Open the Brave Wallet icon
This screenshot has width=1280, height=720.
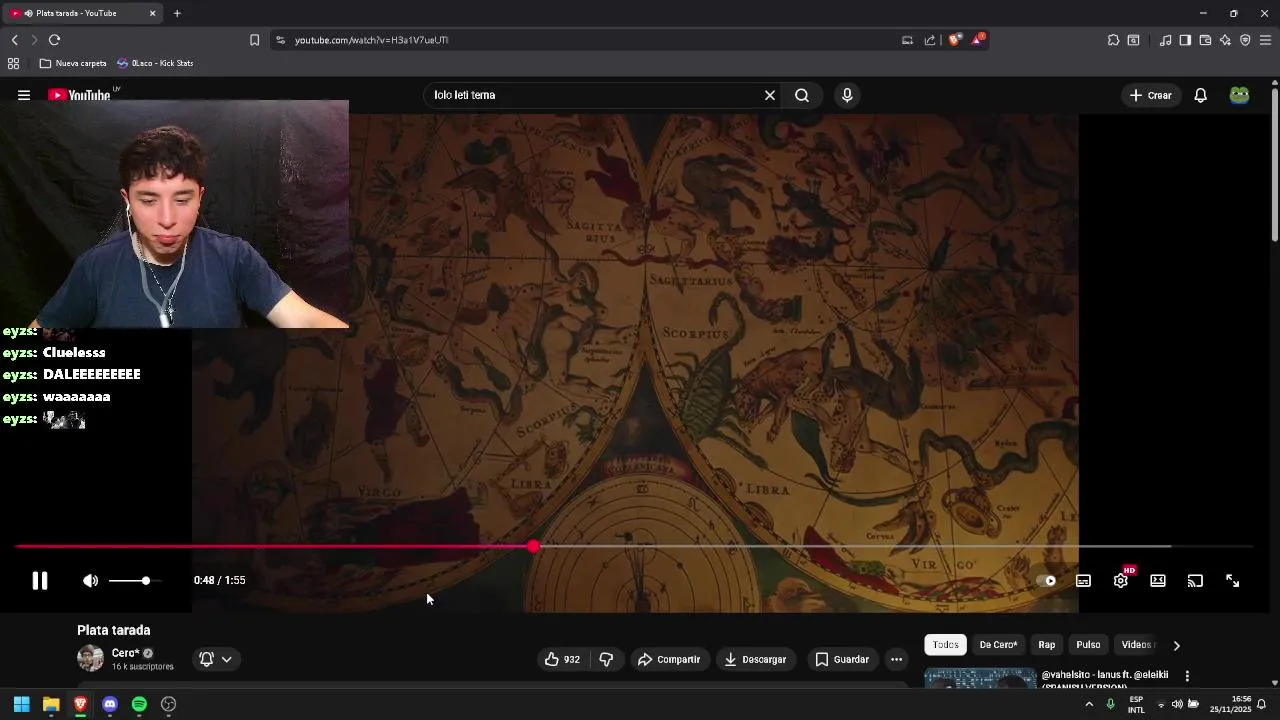pos(1205,40)
